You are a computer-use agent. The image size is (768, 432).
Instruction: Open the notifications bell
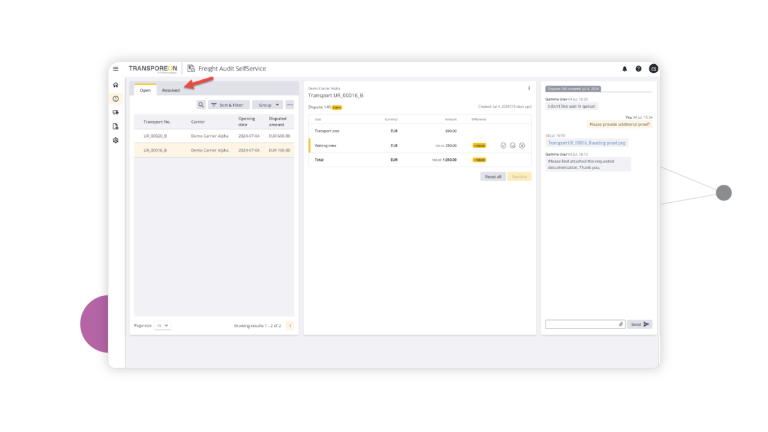tap(625, 69)
